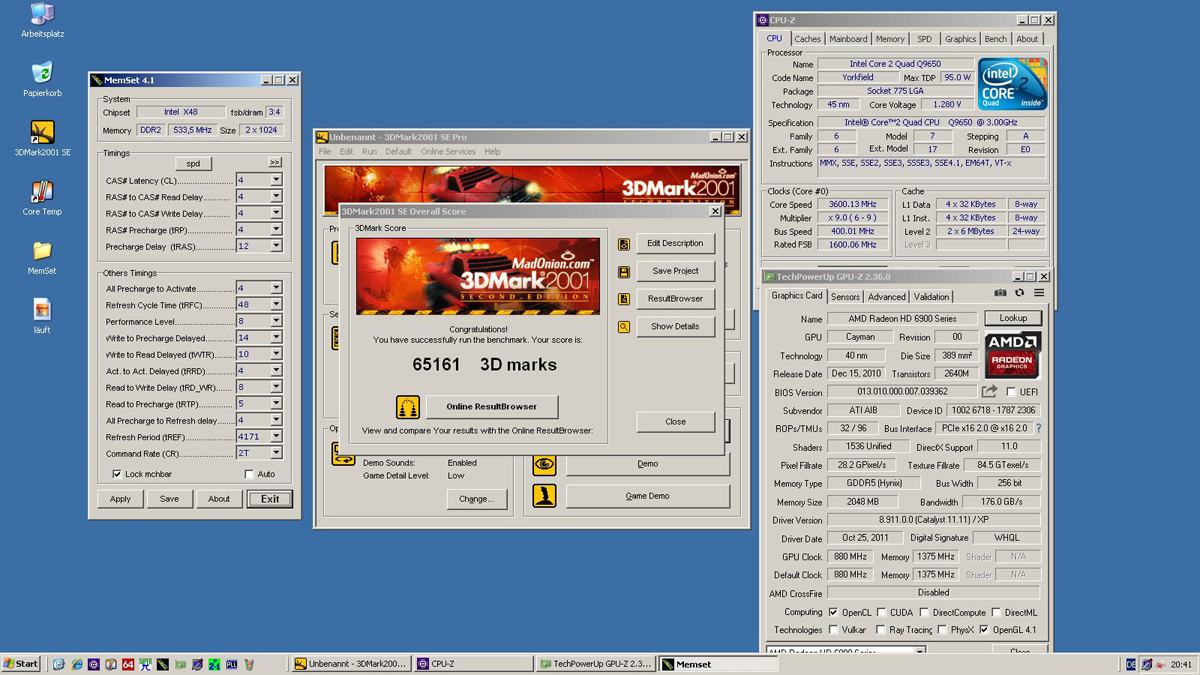Click the Bus Interface question mark icon

tap(1038, 428)
